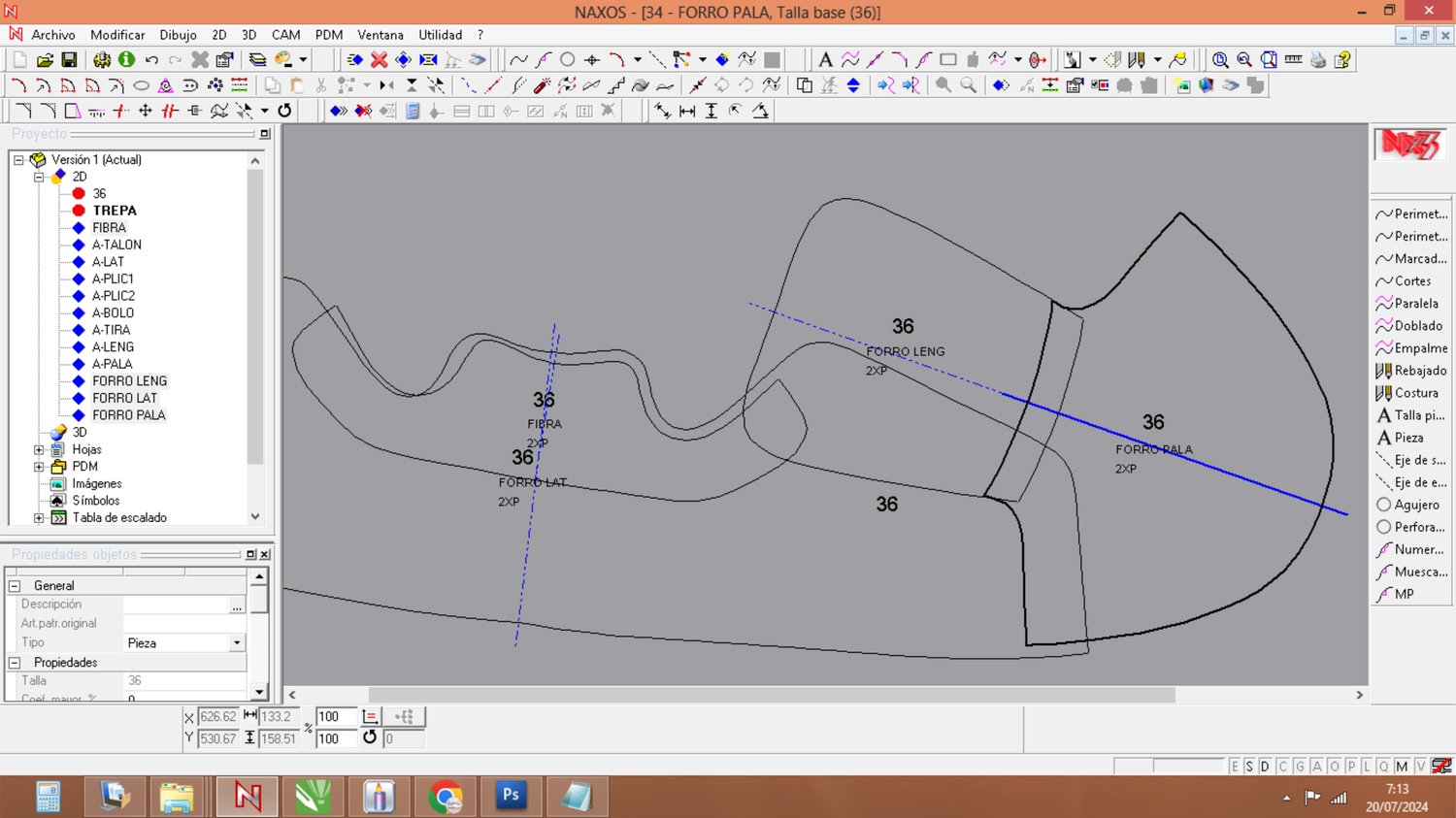This screenshot has width=1456, height=818.
Task: Select FORRO PALA in project tree
Action: click(129, 415)
